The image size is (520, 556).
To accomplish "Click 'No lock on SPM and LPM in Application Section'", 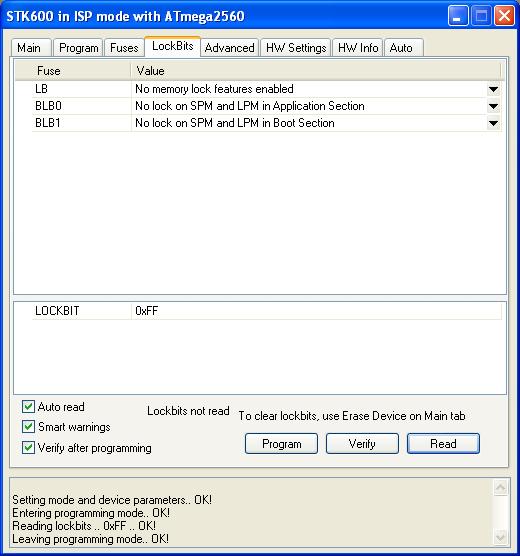I will click(250, 106).
